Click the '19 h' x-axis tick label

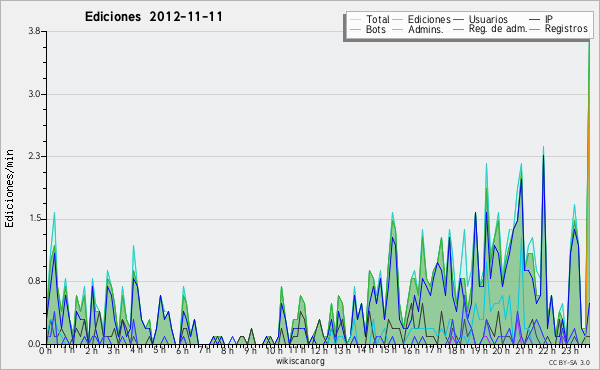pyautogui.click(x=478, y=351)
